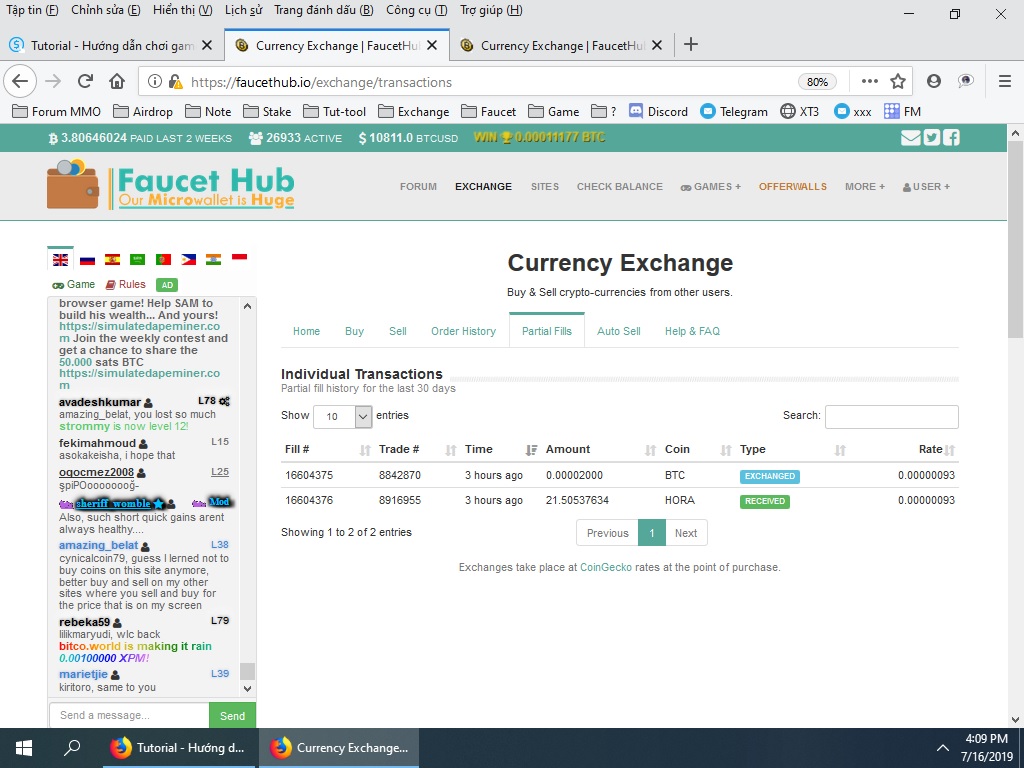Select Indonesian chat flag

(240, 259)
